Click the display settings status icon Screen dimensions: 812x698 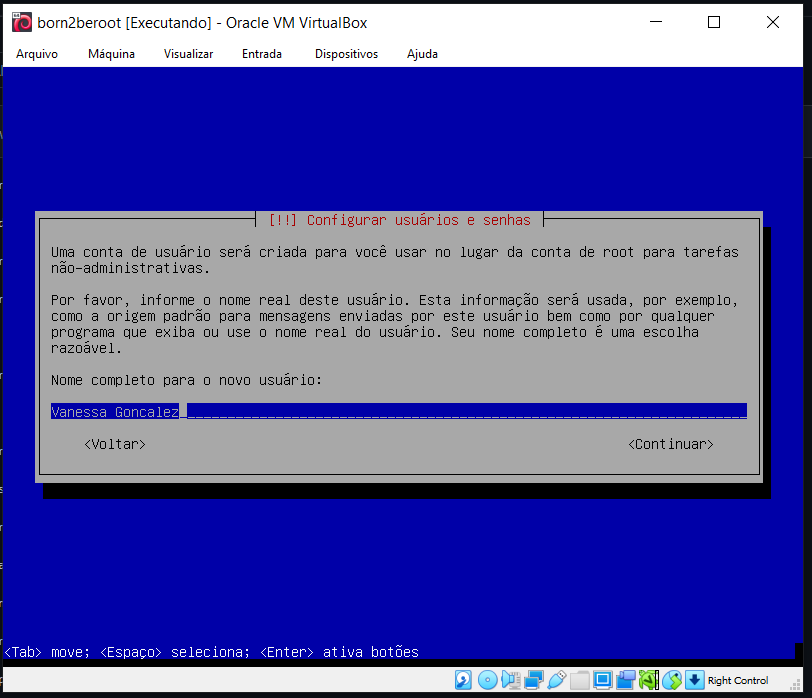click(x=602, y=680)
